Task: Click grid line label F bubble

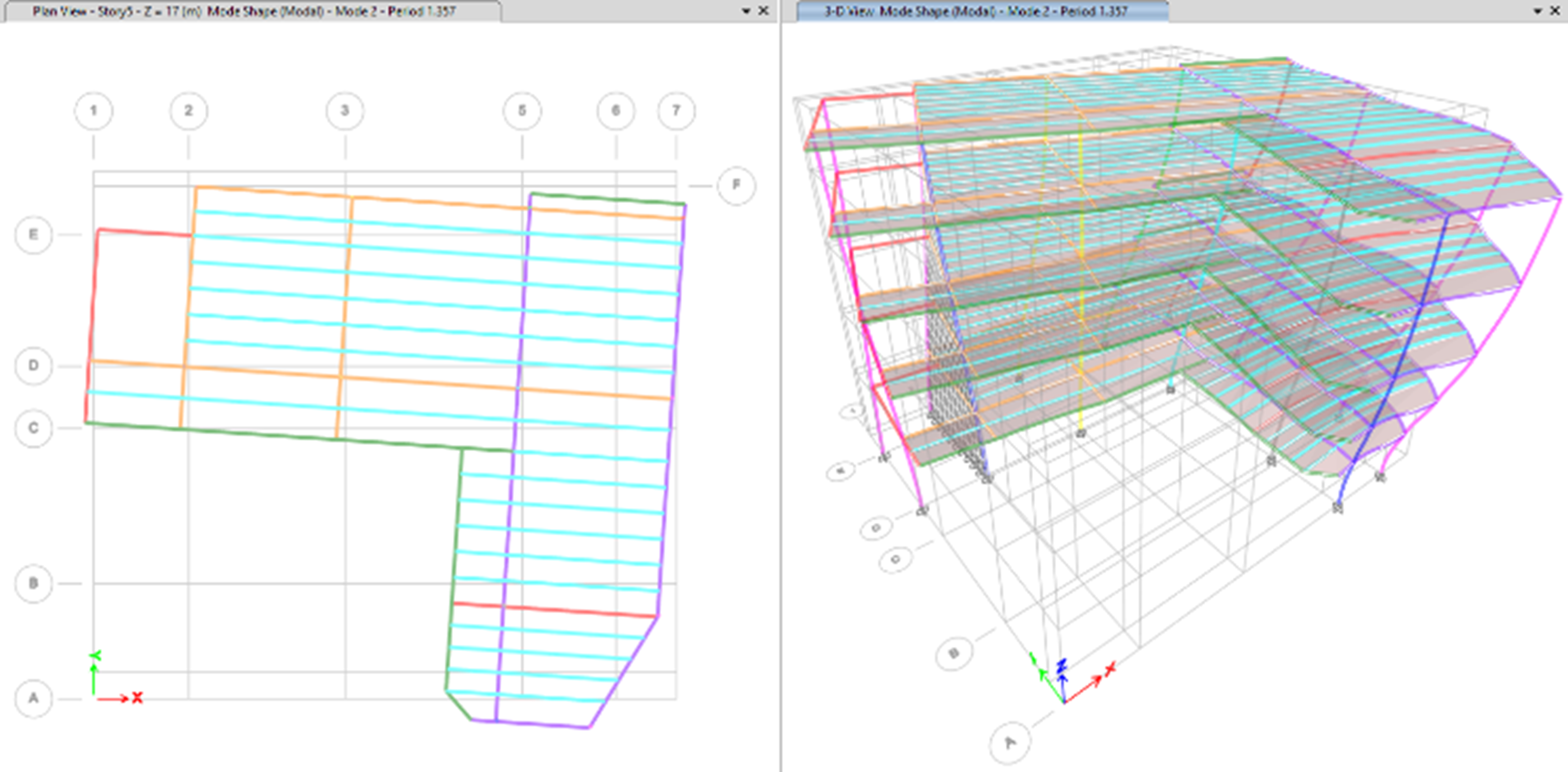Action: tap(737, 185)
